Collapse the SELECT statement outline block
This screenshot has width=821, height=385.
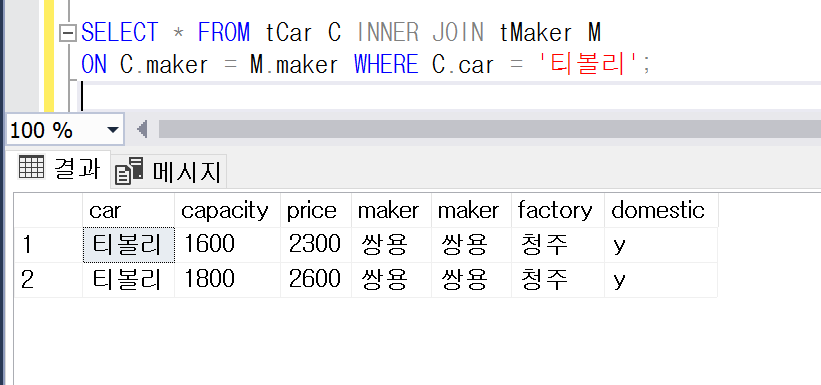68,34
